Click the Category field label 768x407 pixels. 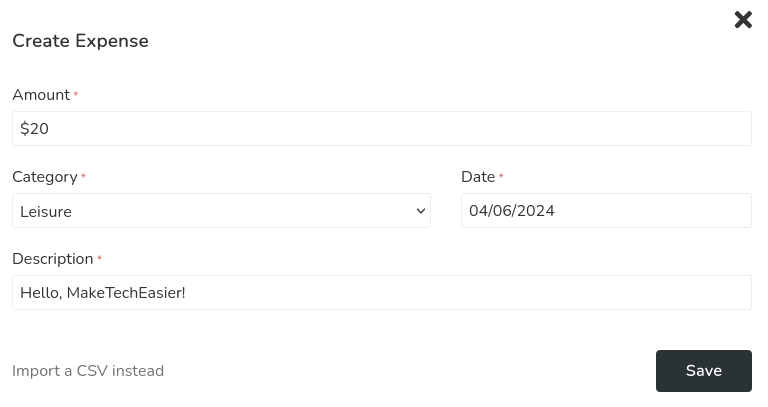tap(45, 177)
